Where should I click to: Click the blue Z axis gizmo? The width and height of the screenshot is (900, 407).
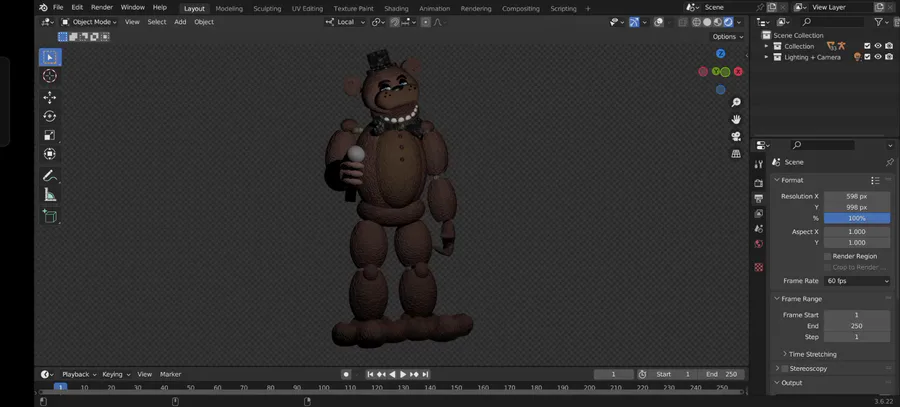(720, 53)
